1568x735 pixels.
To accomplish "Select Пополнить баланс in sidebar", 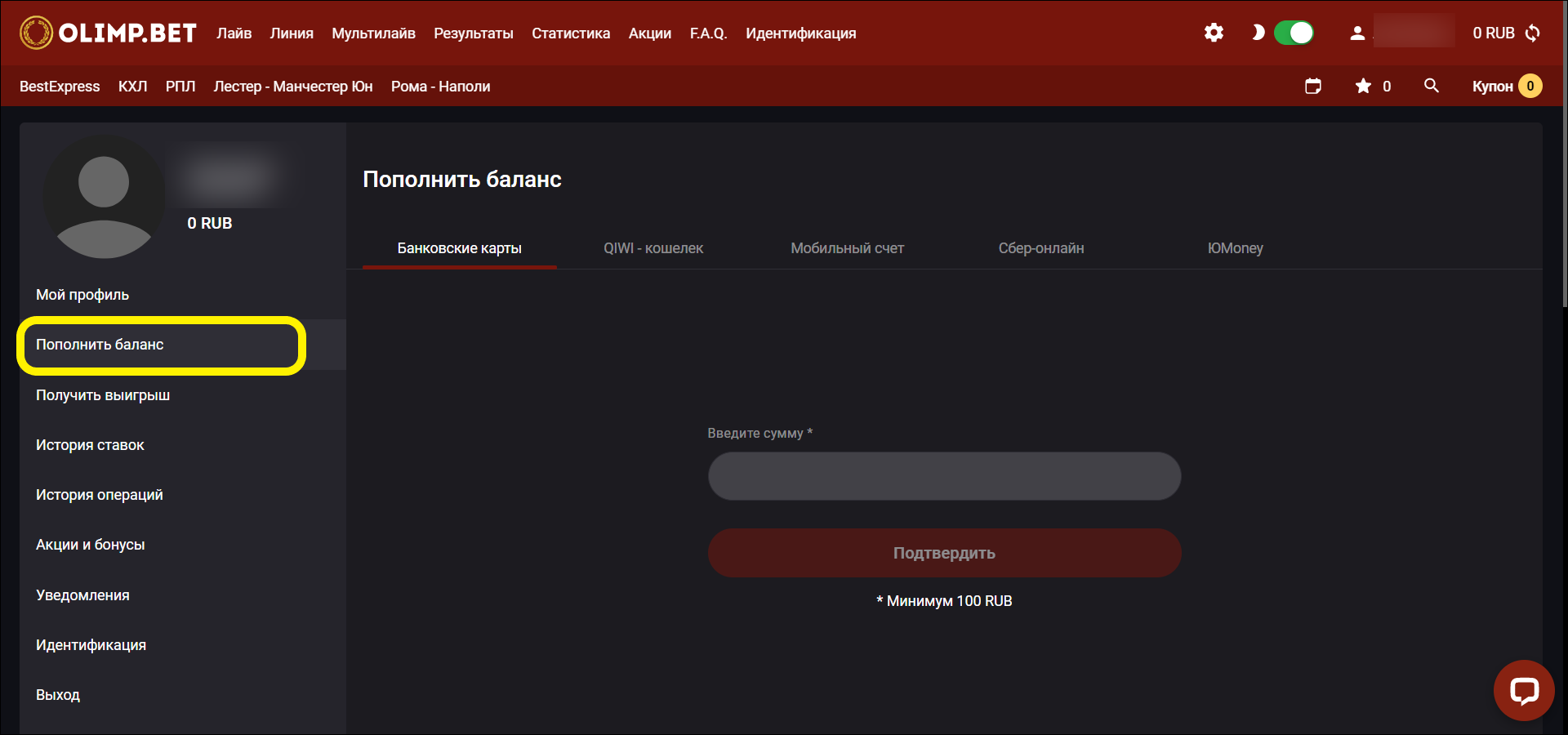I will pos(183,345).
